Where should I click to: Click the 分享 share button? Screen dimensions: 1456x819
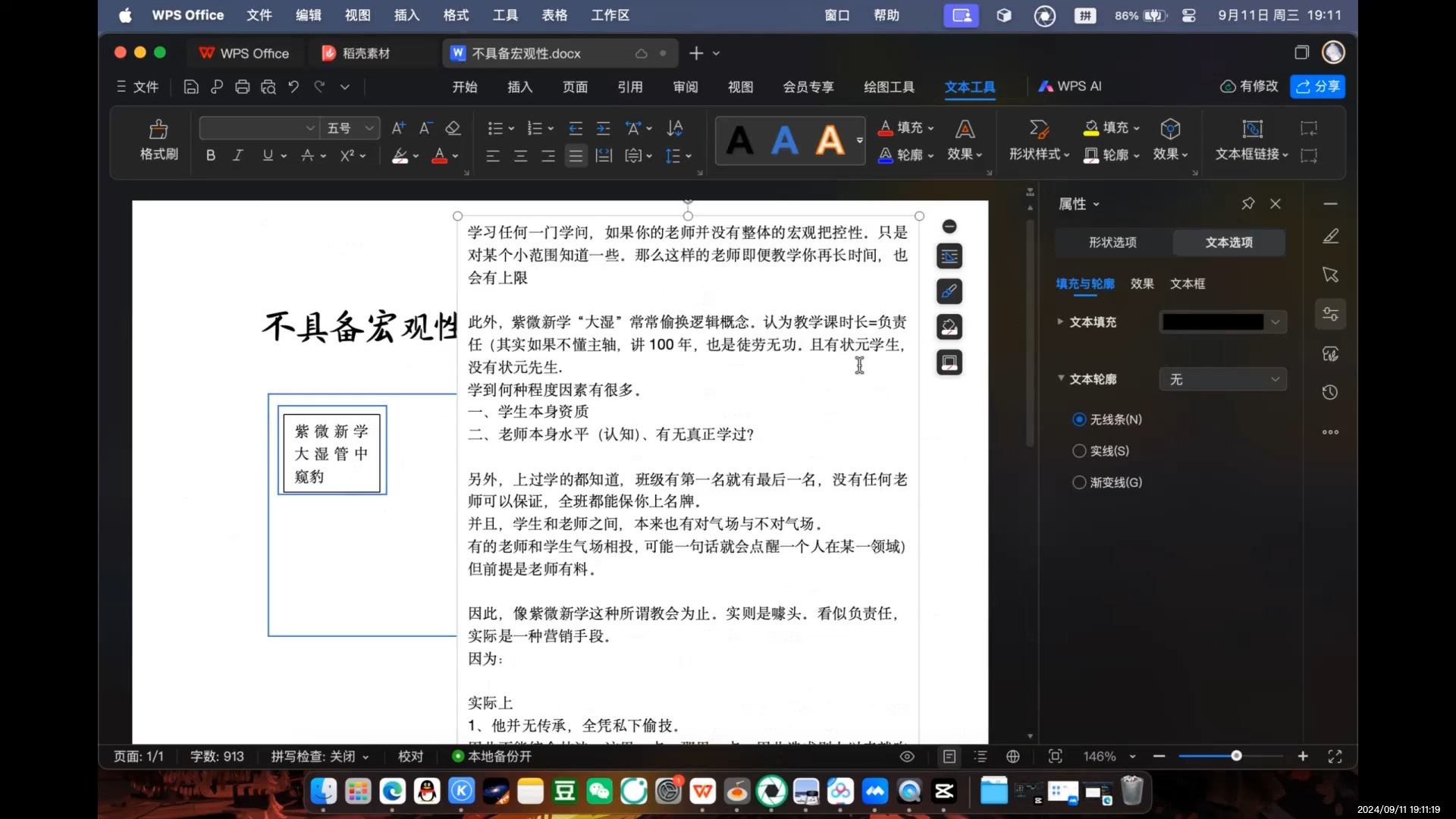pyautogui.click(x=1318, y=86)
